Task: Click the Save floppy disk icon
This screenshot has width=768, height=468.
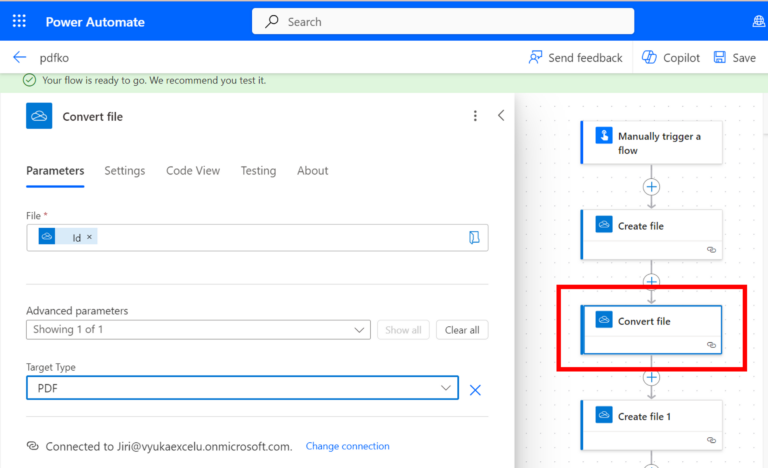Action: pyautogui.click(x=720, y=57)
